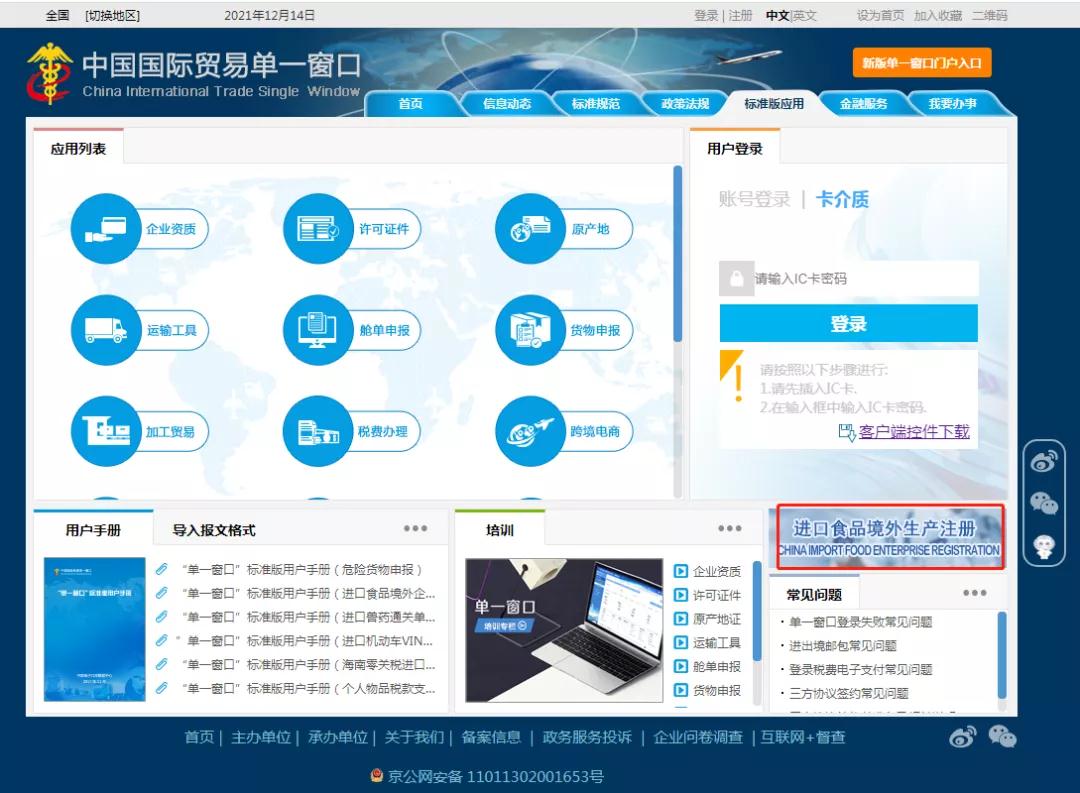Open footer link 企业问卷调查

(x=698, y=737)
